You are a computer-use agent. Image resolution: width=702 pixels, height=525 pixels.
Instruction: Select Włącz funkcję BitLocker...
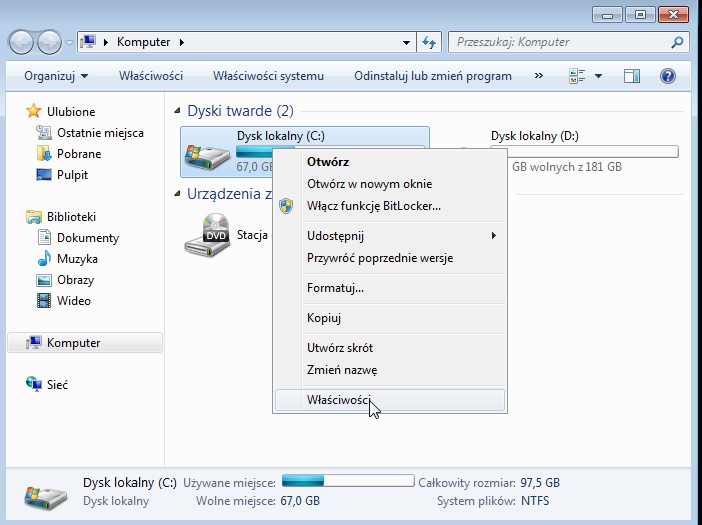[x=390, y=206]
